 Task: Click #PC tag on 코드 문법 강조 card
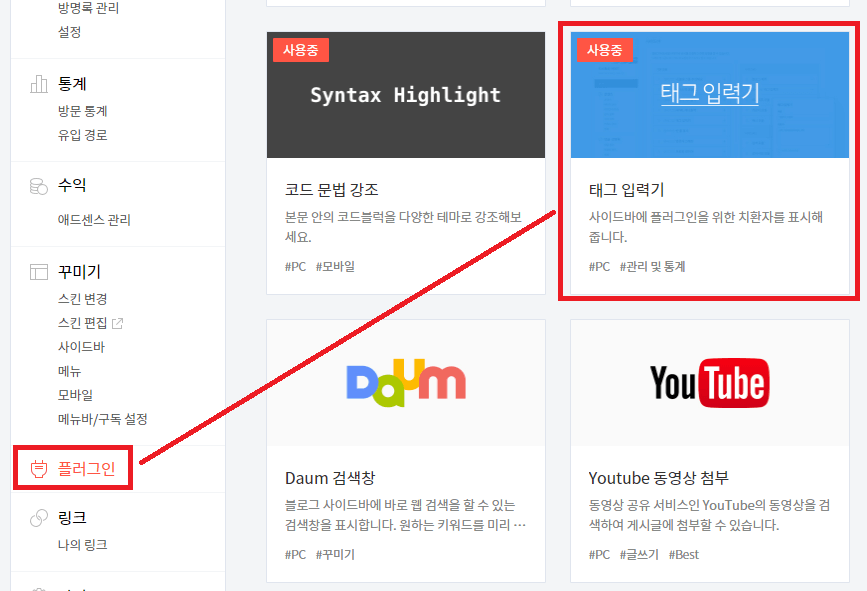click(x=295, y=266)
